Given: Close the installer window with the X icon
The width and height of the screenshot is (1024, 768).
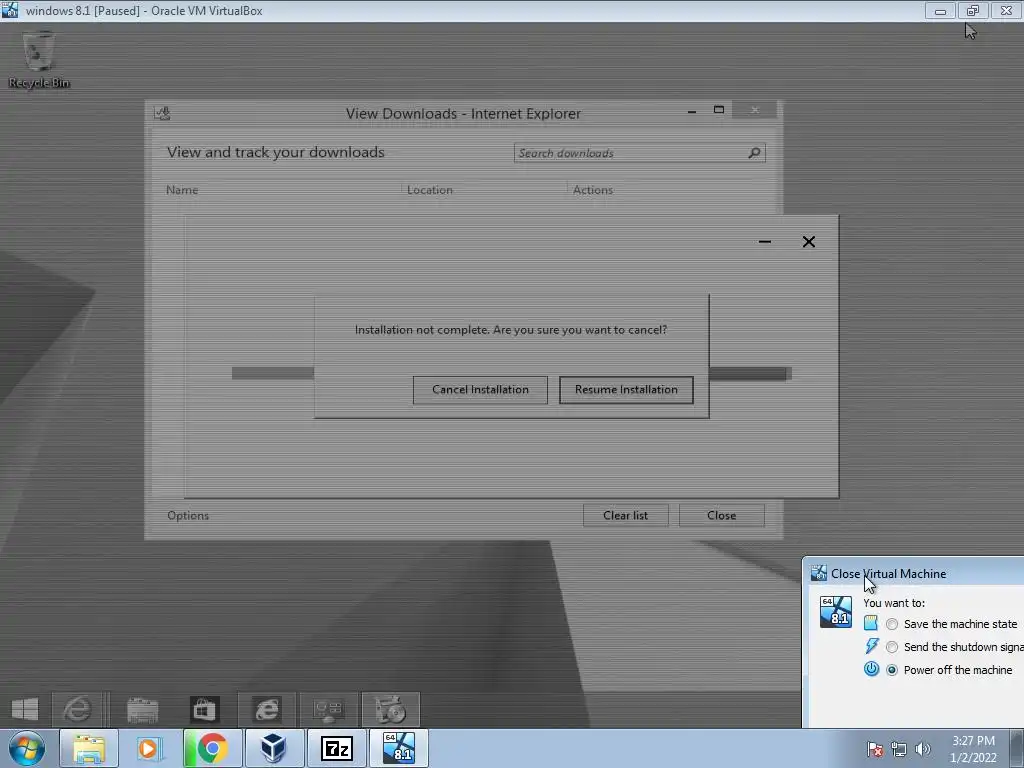Looking at the screenshot, I should pyautogui.click(x=808, y=242).
